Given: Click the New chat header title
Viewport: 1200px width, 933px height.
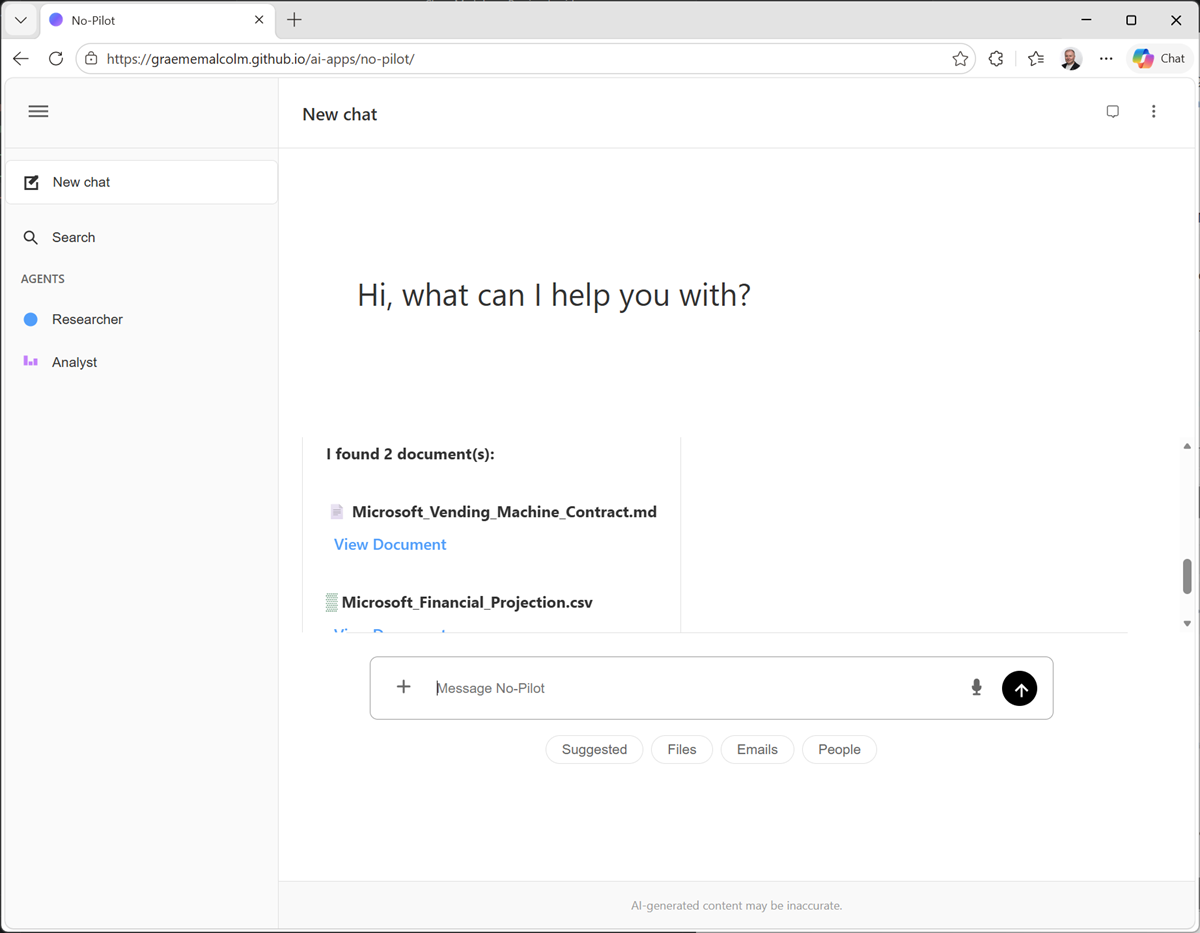Looking at the screenshot, I should pyautogui.click(x=340, y=114).
